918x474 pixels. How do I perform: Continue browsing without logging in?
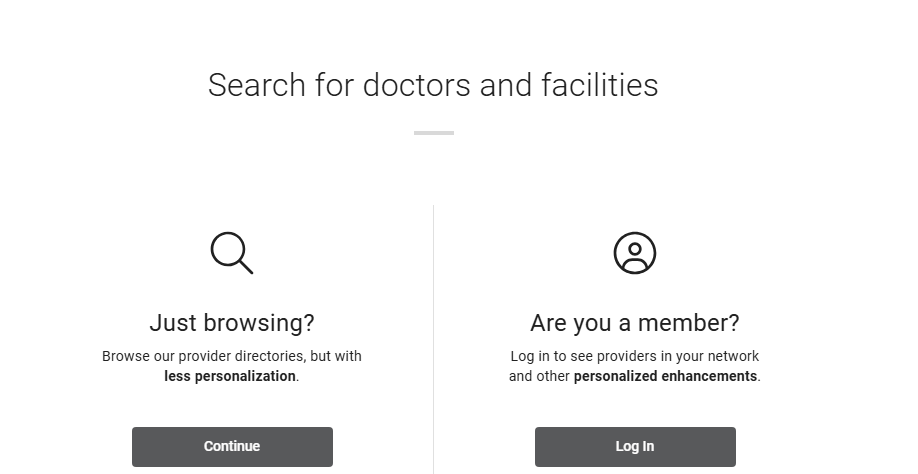(x=232, y=446)
